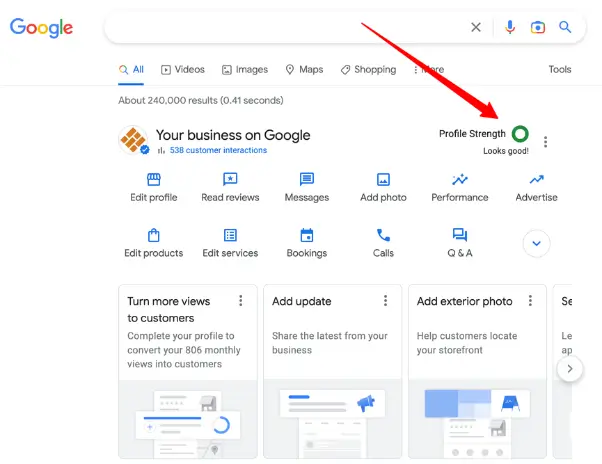Open search Tools
The height and width of the screenshot is (464, 602).
coord(559,69)
